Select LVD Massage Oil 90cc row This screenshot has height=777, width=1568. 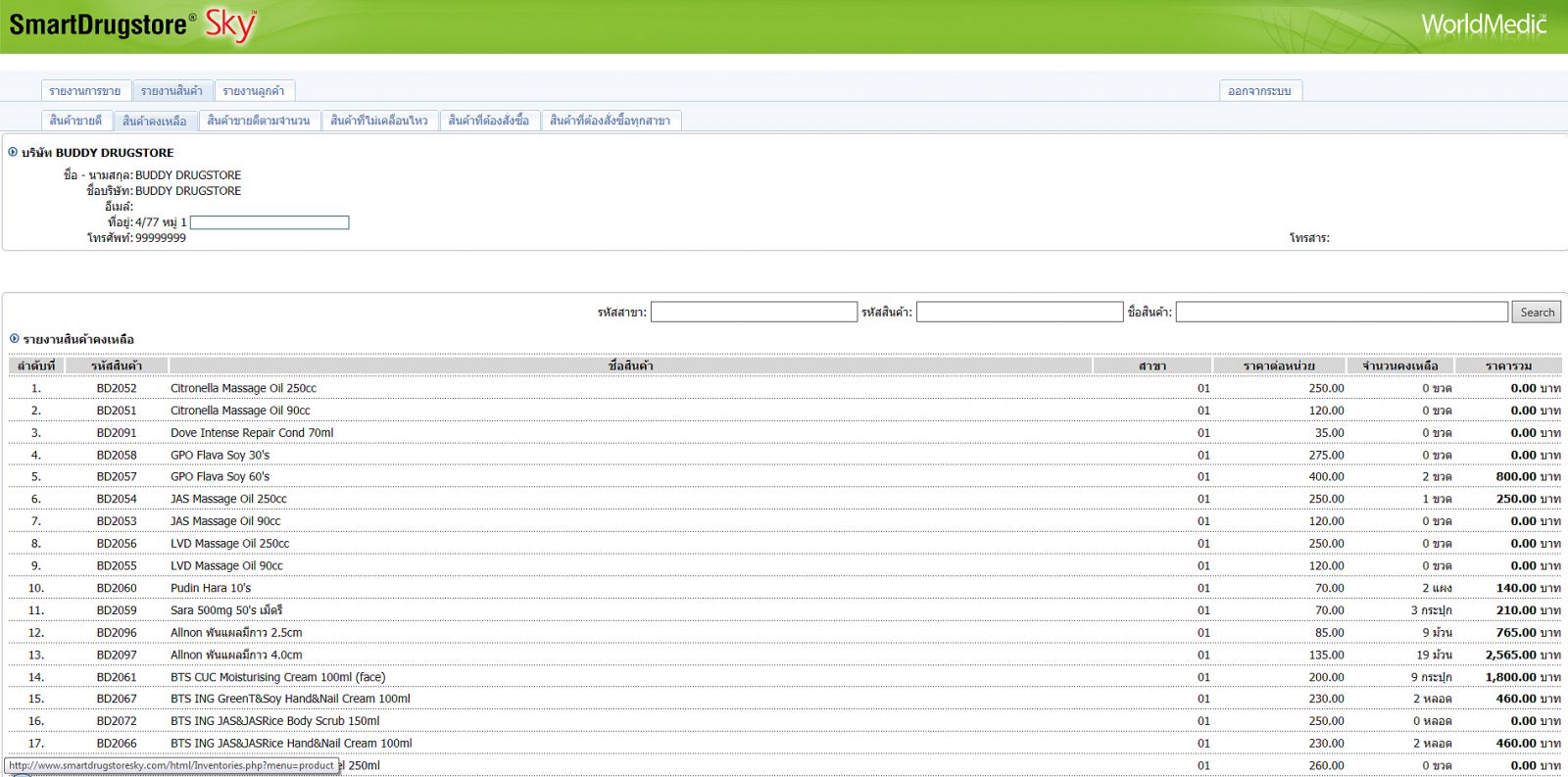click(784, 565)
